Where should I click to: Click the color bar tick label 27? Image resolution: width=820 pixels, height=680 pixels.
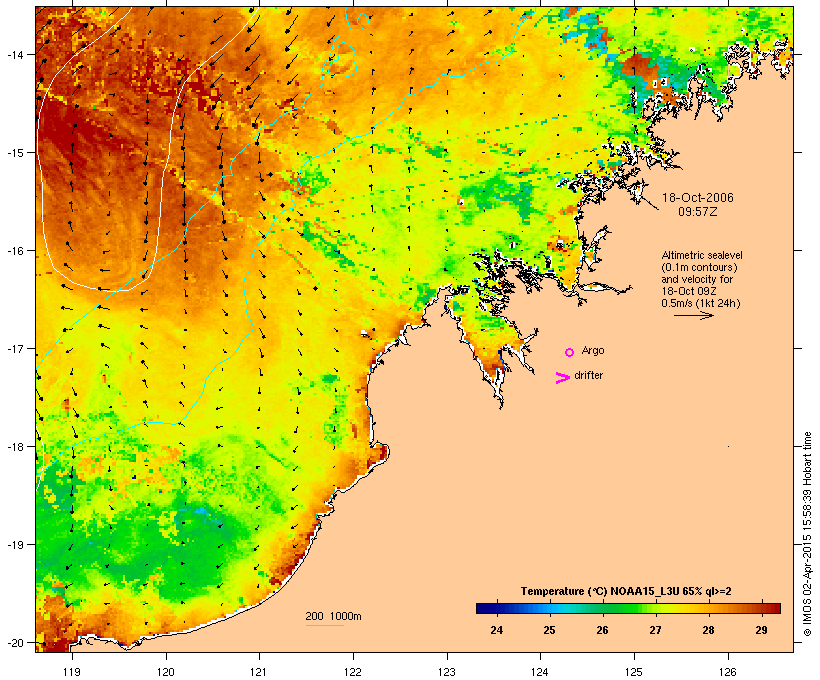coord(655,630)
